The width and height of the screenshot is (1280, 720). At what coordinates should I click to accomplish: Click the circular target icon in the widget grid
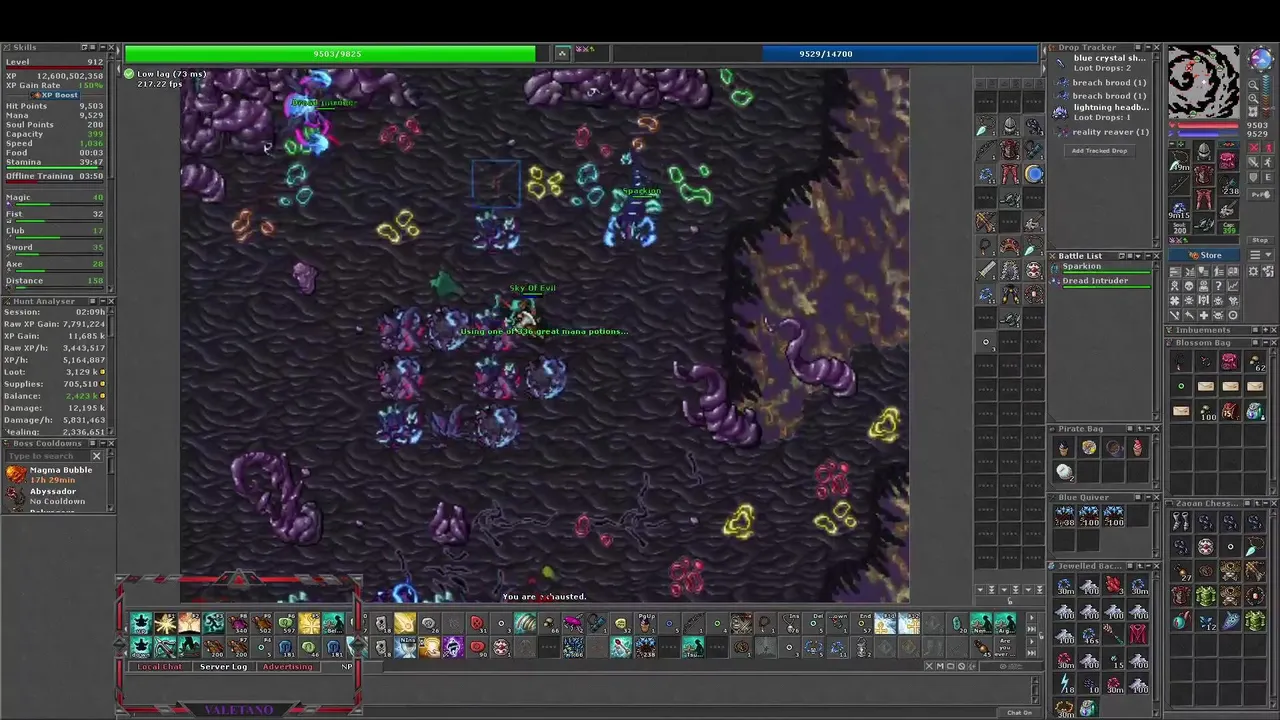click(1233, 315)
